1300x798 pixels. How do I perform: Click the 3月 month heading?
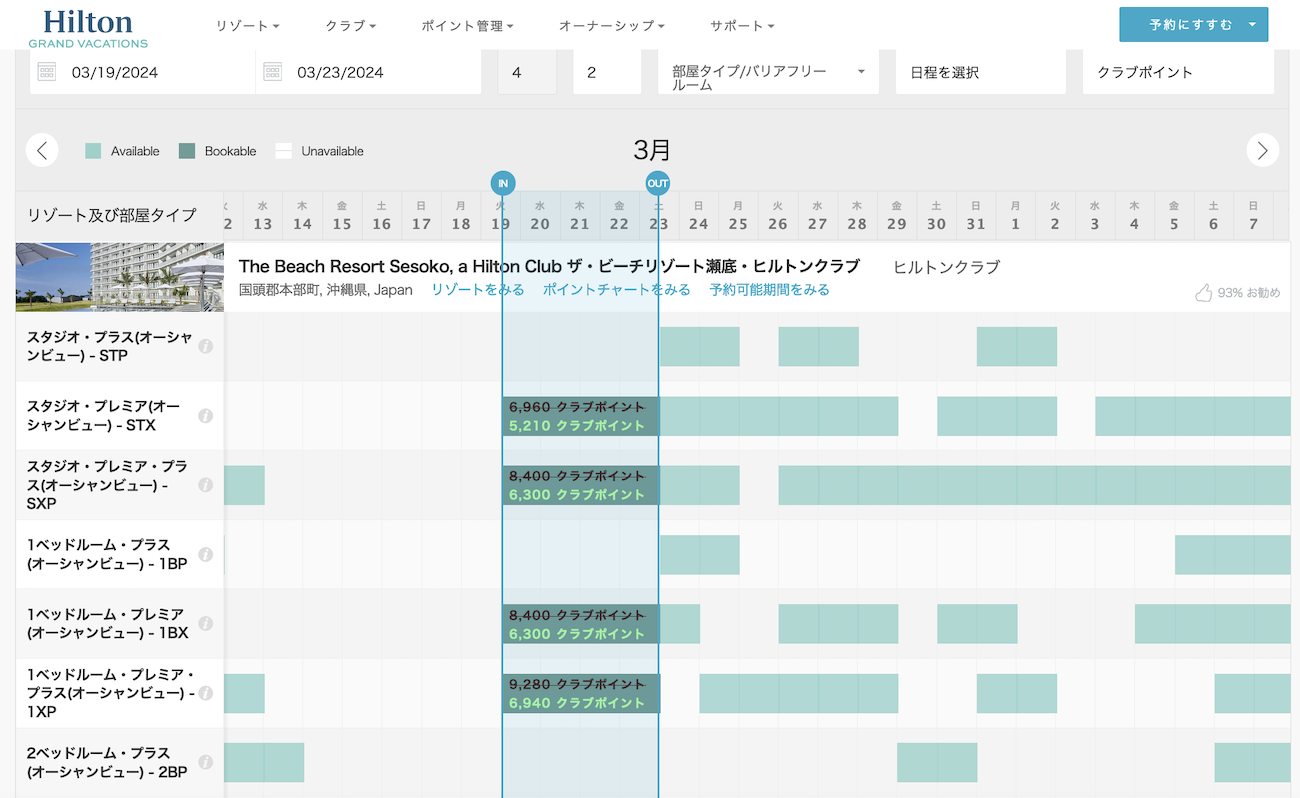652,150
